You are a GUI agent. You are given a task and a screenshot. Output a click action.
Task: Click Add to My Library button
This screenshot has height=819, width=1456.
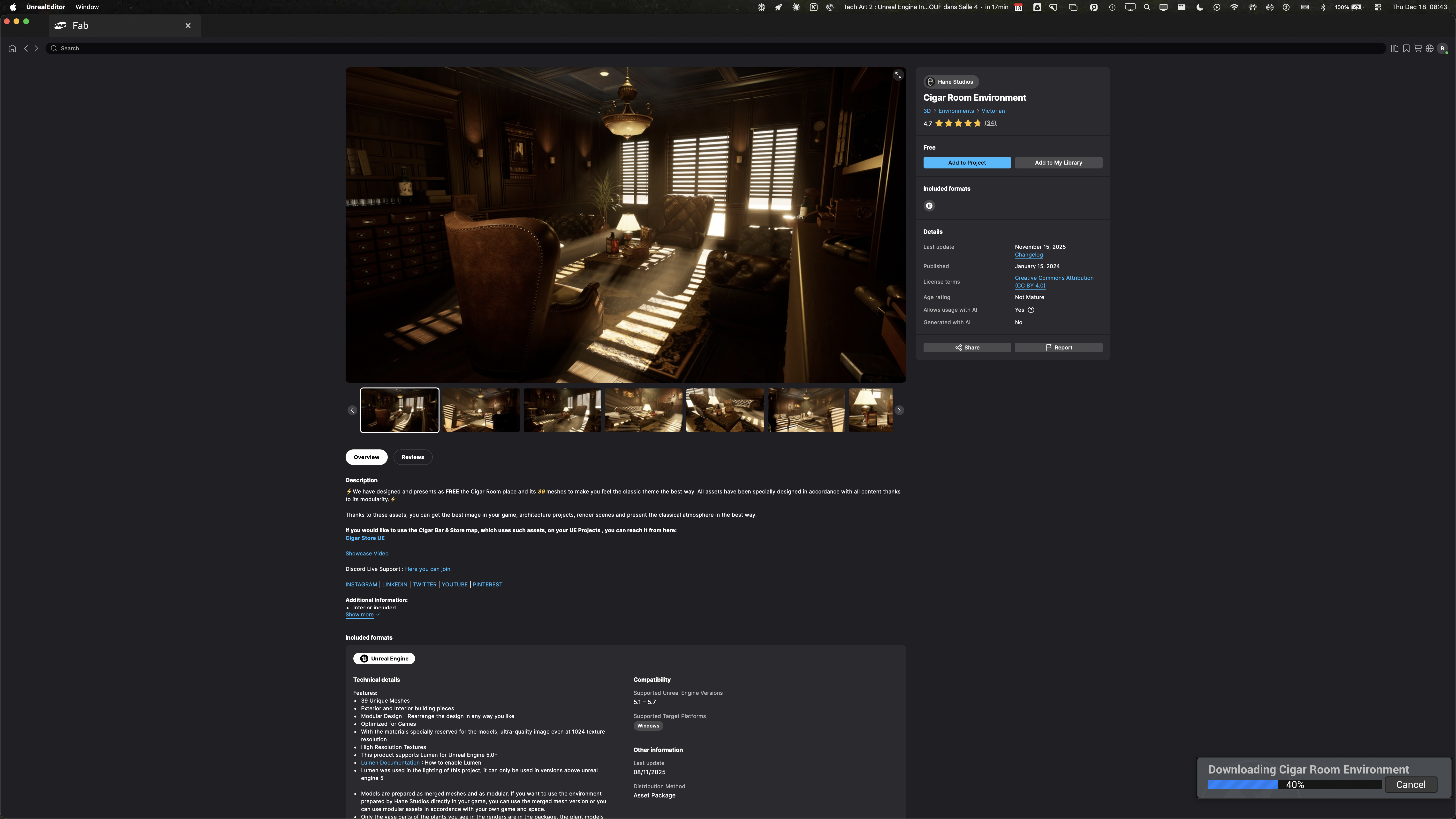(x=1059, y=163)
